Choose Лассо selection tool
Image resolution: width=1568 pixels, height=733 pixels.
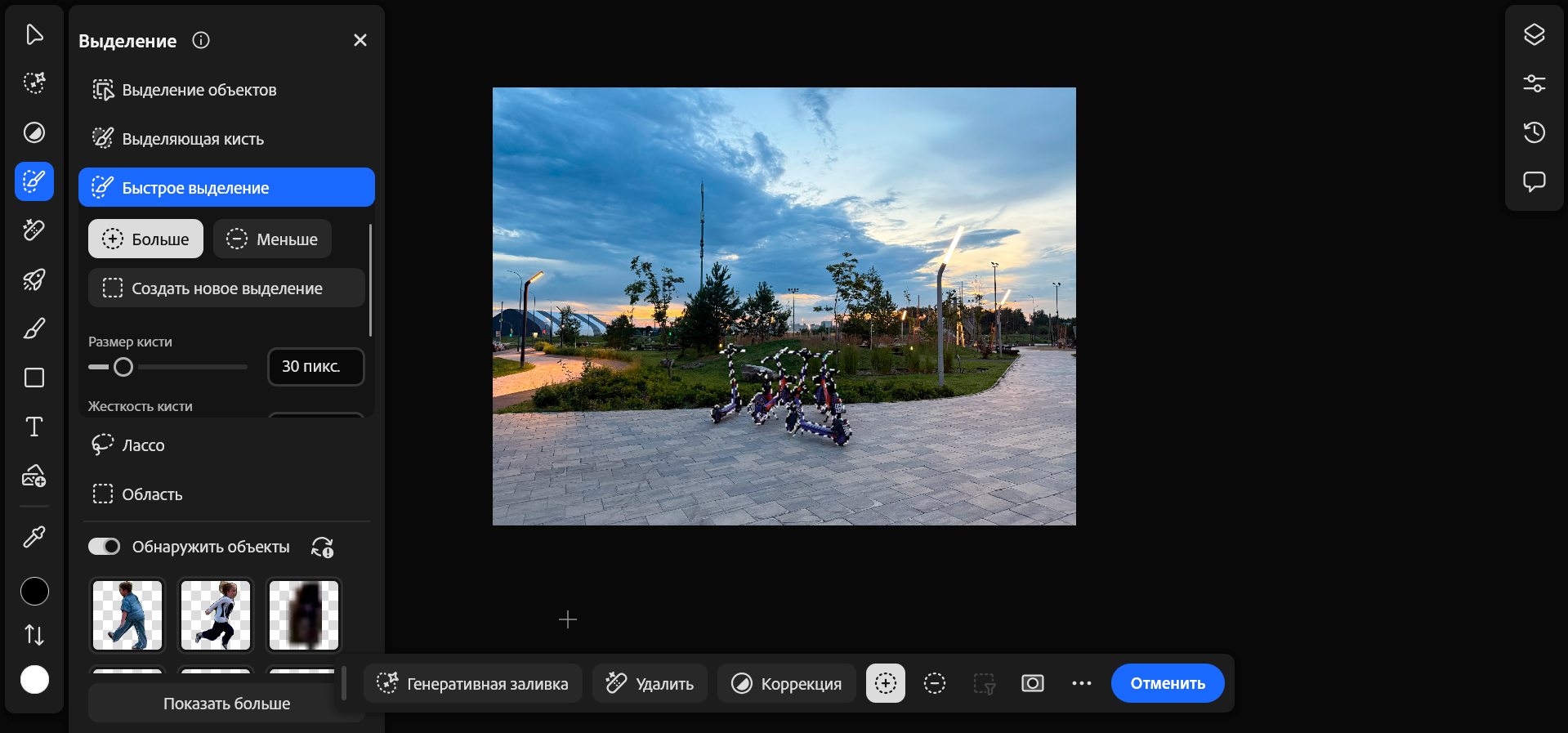pyautogui.click(x=226, y=445)
